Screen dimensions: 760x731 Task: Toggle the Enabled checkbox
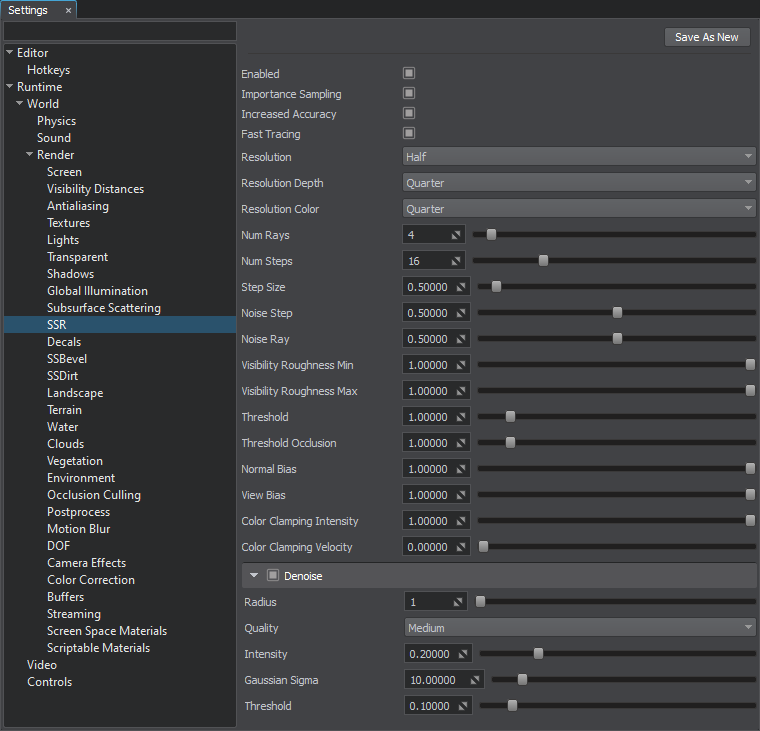point(409,73)
